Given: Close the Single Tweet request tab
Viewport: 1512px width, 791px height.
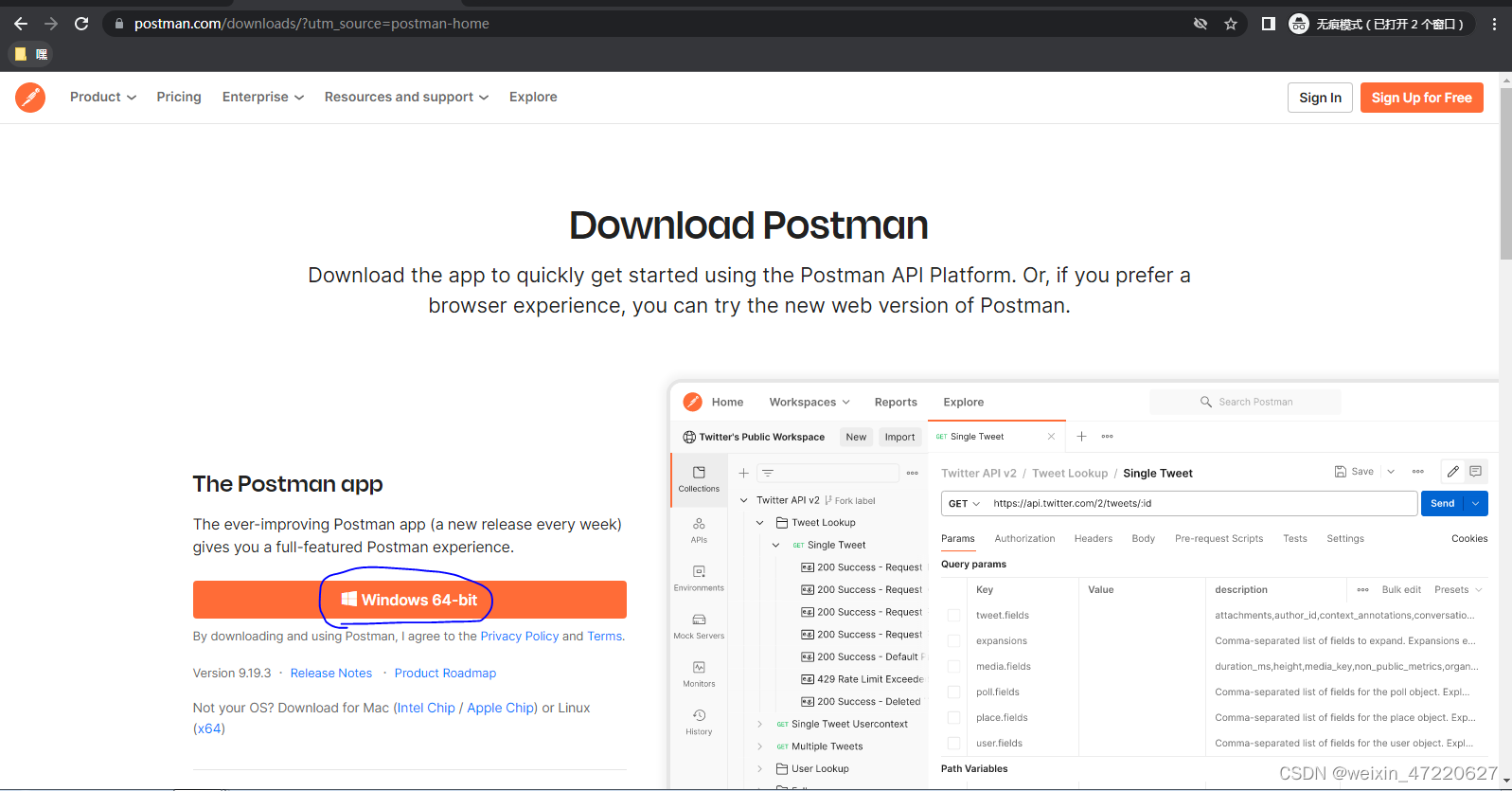Looking at the screenshot, I should click(x=1051, y=437).
